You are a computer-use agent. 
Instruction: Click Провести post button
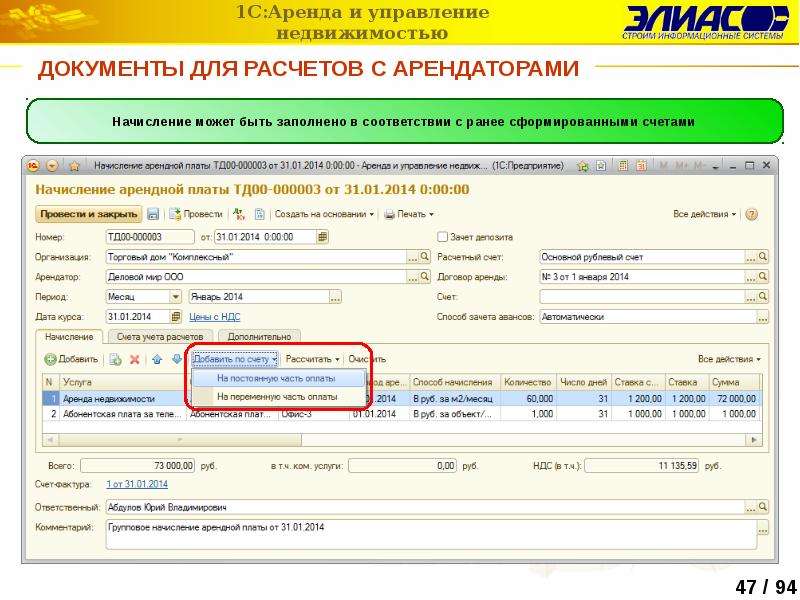[x=196, y=214]
